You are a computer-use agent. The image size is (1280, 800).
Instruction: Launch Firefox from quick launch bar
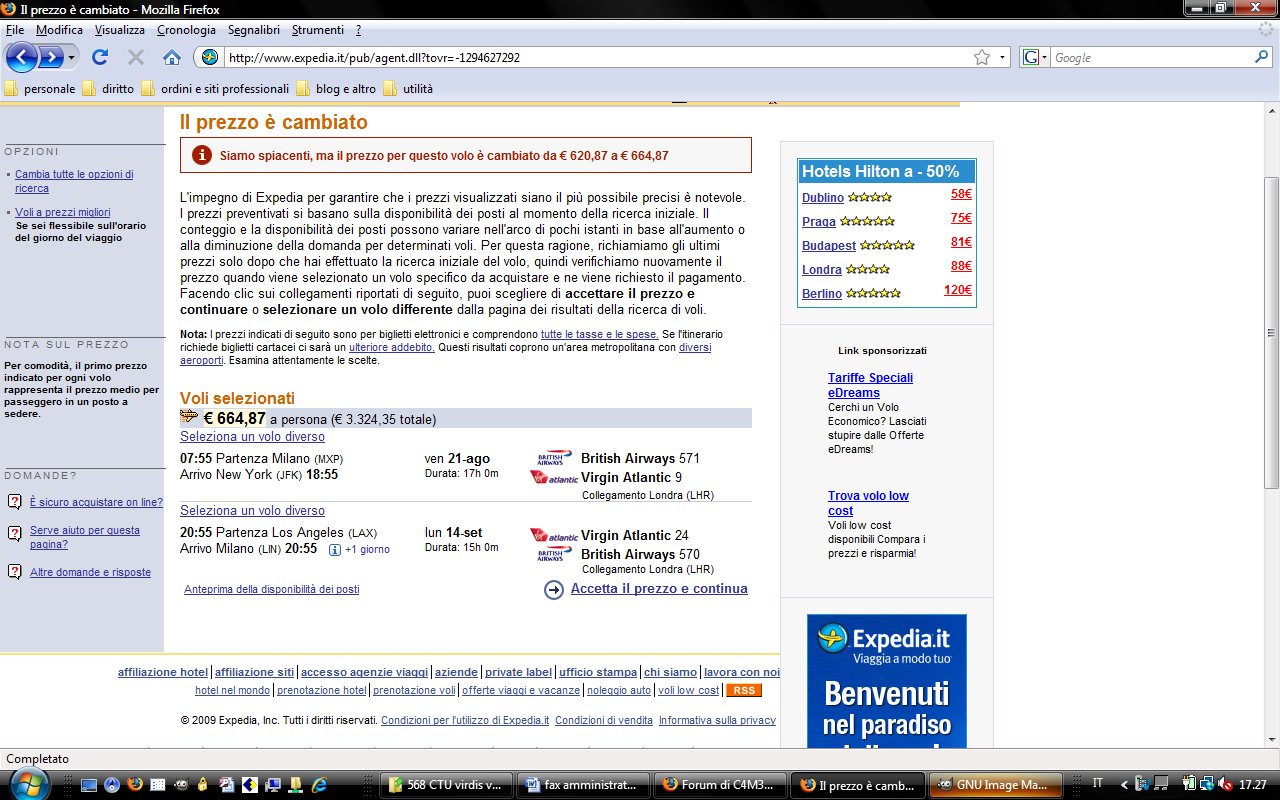click(135, 784)
